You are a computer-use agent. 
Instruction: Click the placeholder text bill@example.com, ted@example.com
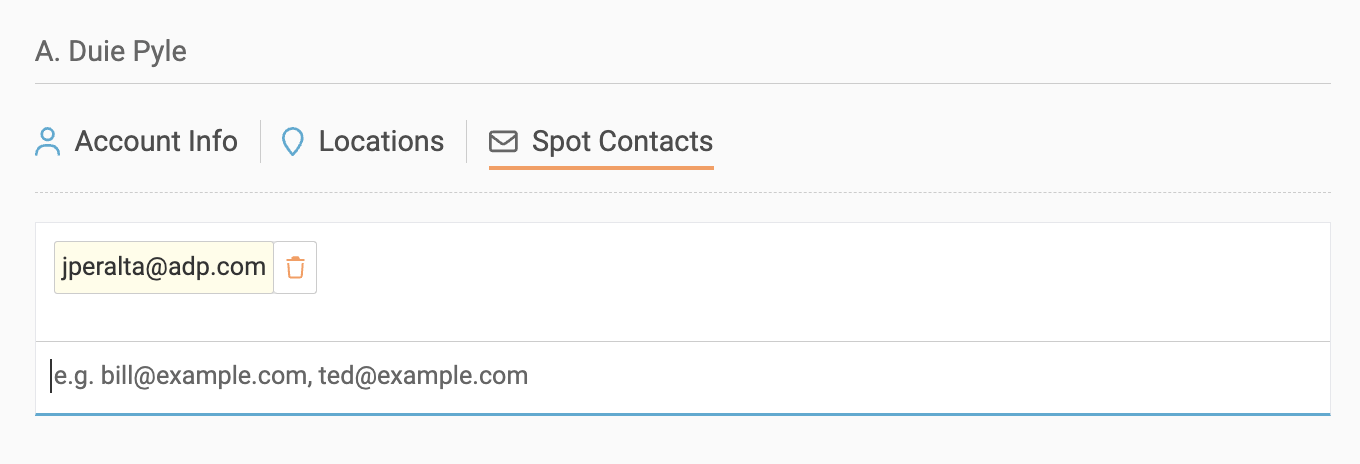[x=290, y=377]
